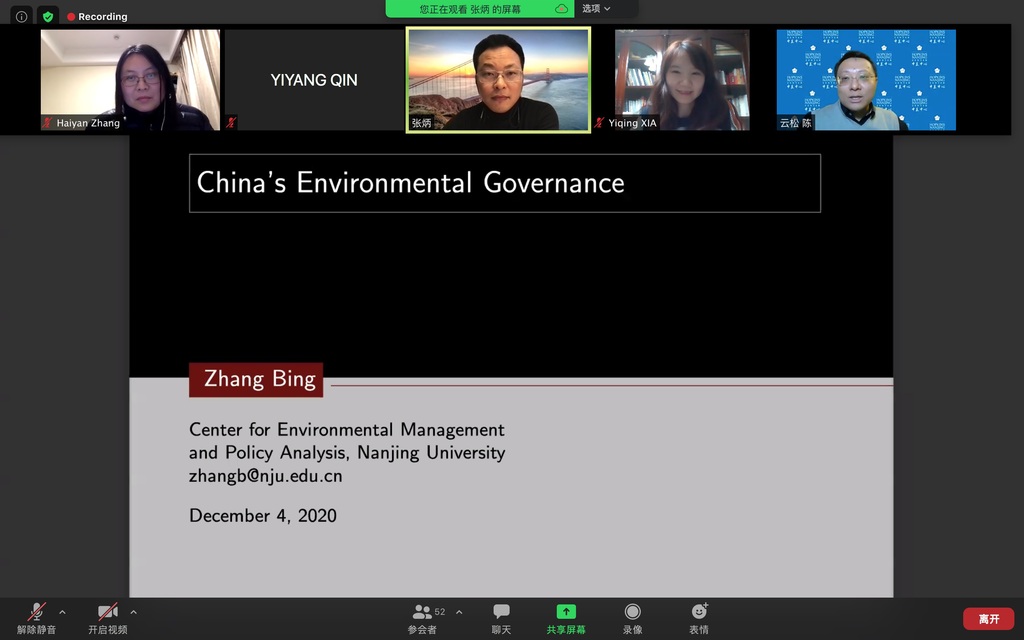Open the participants panel 参会者

[x=422, y=618]
